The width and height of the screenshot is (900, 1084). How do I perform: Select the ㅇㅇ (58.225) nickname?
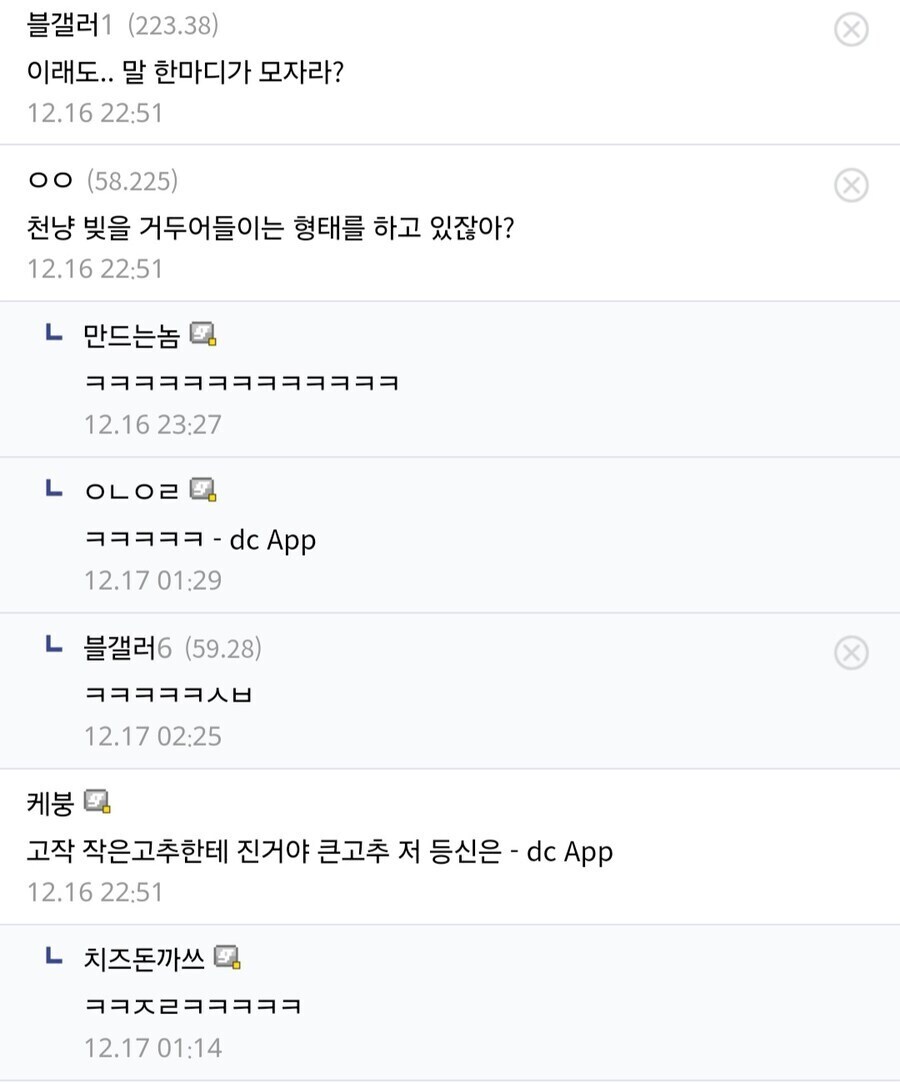tap(50, 181)
